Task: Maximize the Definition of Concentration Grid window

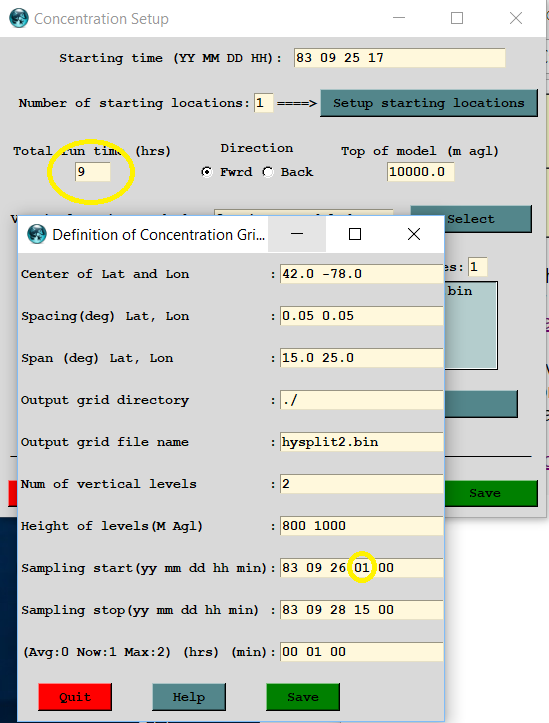Action: click(x=355, y=234)
